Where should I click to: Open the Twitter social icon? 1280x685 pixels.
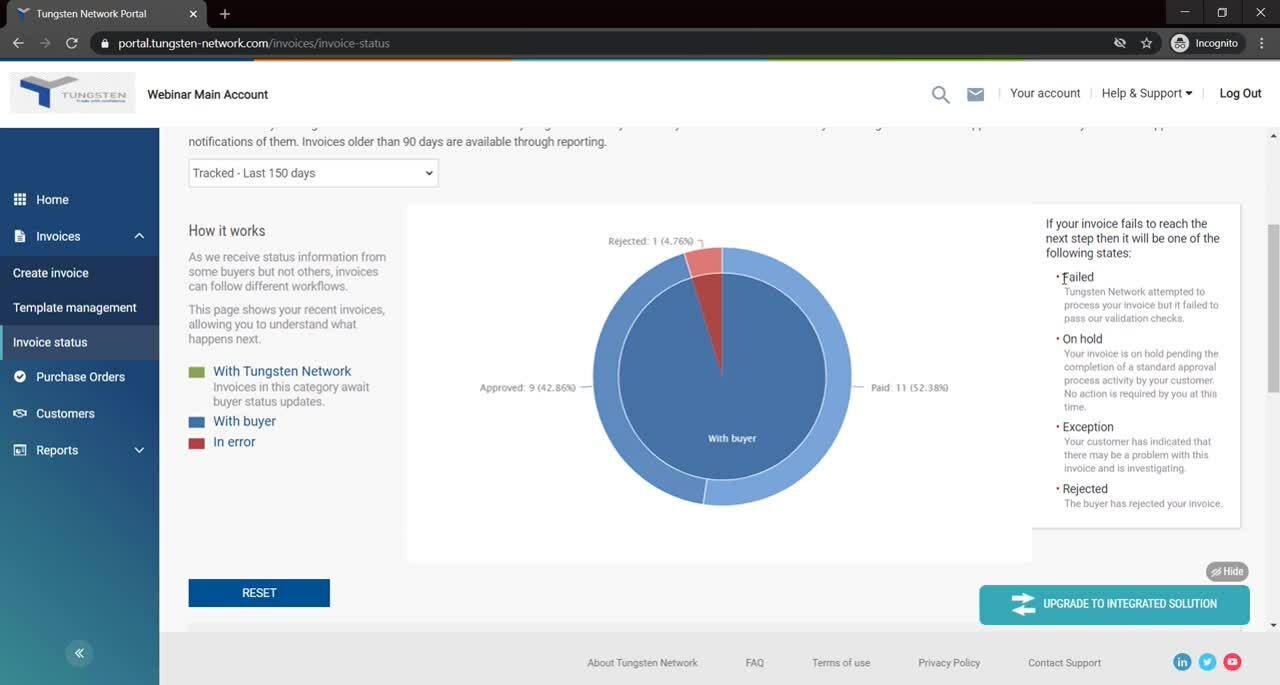click(x=1207, y=662)
